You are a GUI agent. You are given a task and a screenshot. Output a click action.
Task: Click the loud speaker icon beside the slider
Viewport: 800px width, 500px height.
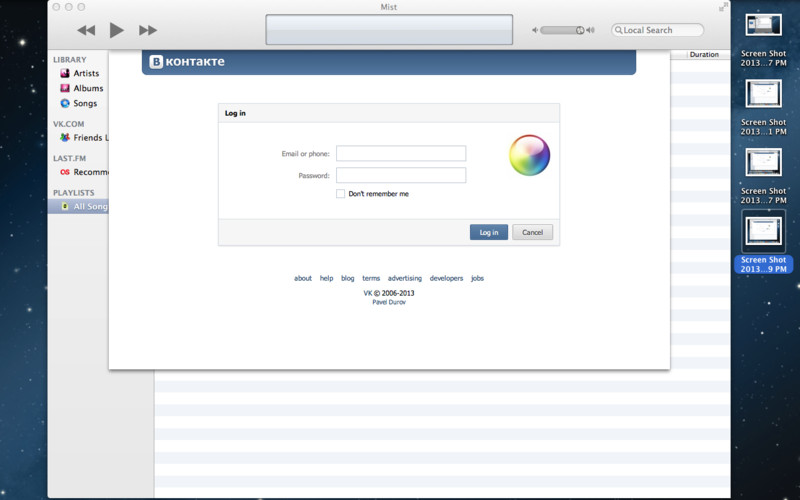tap(590, 30)
